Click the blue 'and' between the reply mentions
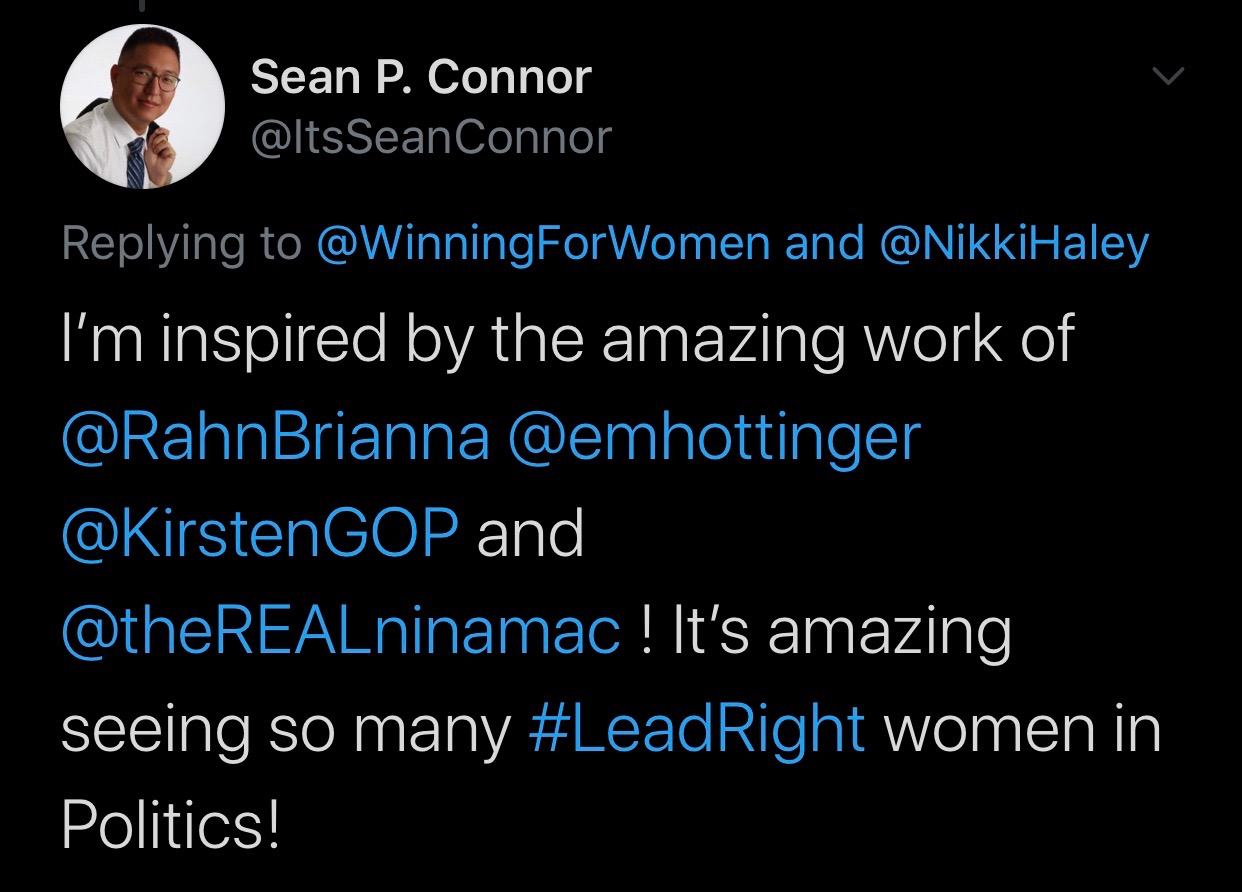1242x892 pixels. (x=824, y=244)
